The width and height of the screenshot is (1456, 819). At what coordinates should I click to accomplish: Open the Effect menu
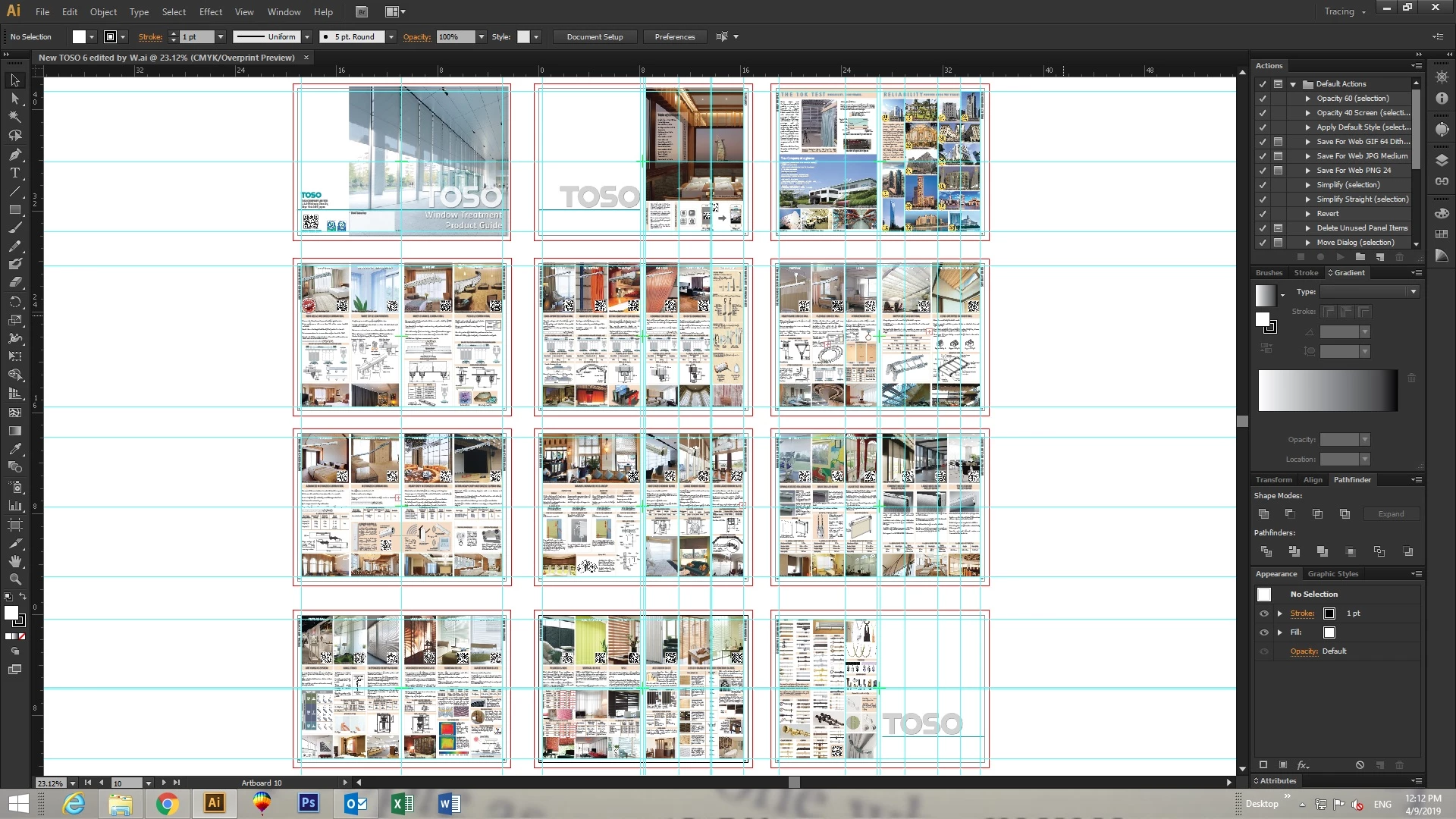[211, 11]
